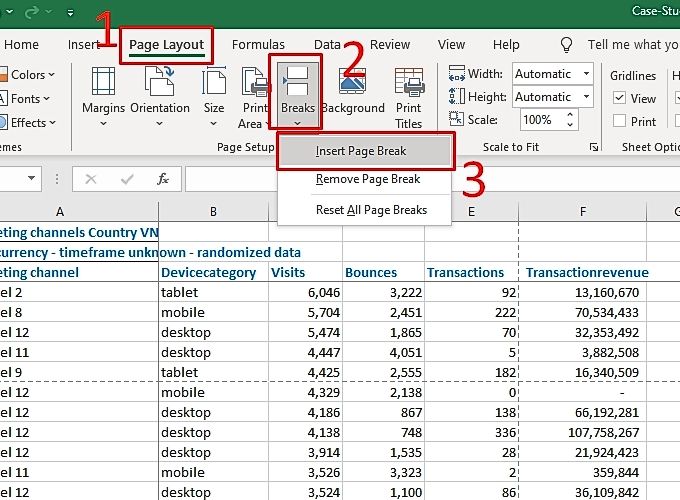Click into the formula bar input
680x500 pixels.
pyautogui.click(x=432, y=179)
